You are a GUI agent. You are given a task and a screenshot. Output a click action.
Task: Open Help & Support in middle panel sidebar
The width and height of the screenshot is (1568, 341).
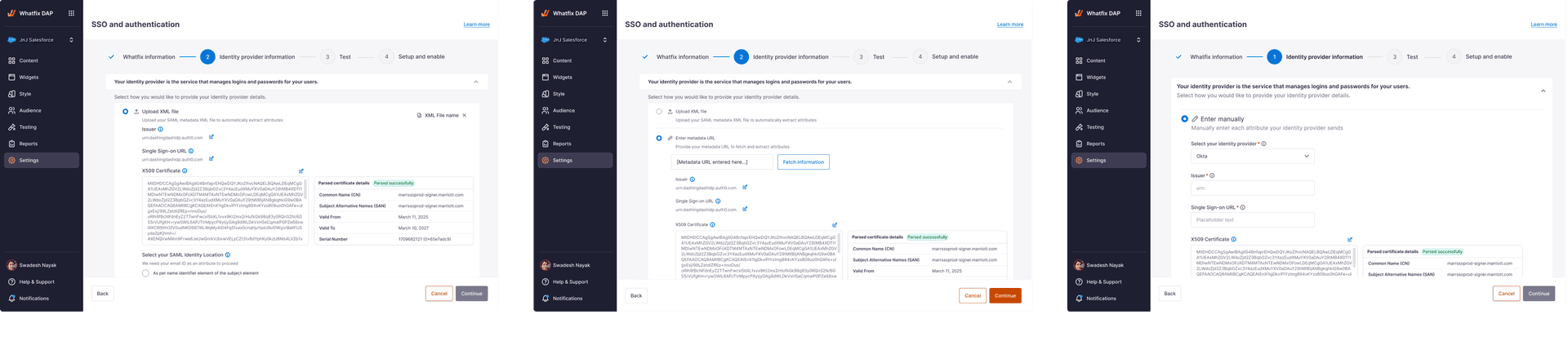(575, 281)
